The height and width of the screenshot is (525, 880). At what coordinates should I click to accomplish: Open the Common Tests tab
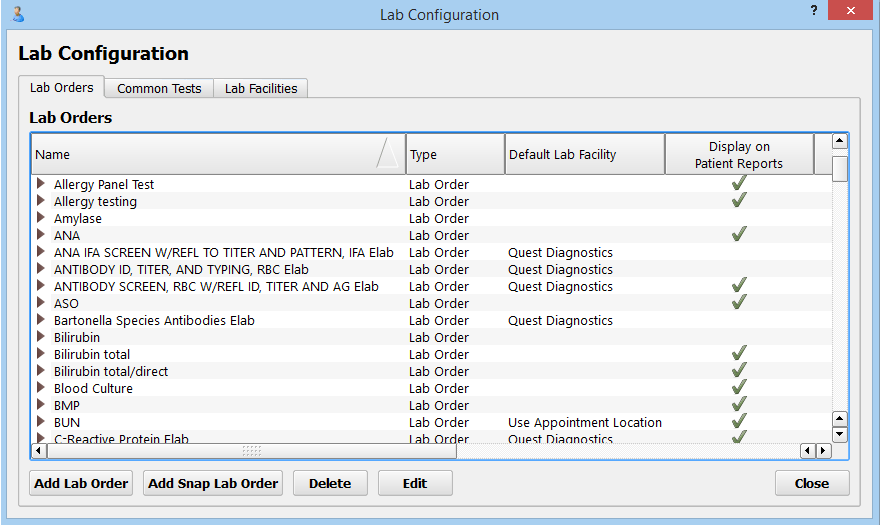point(159,89)
